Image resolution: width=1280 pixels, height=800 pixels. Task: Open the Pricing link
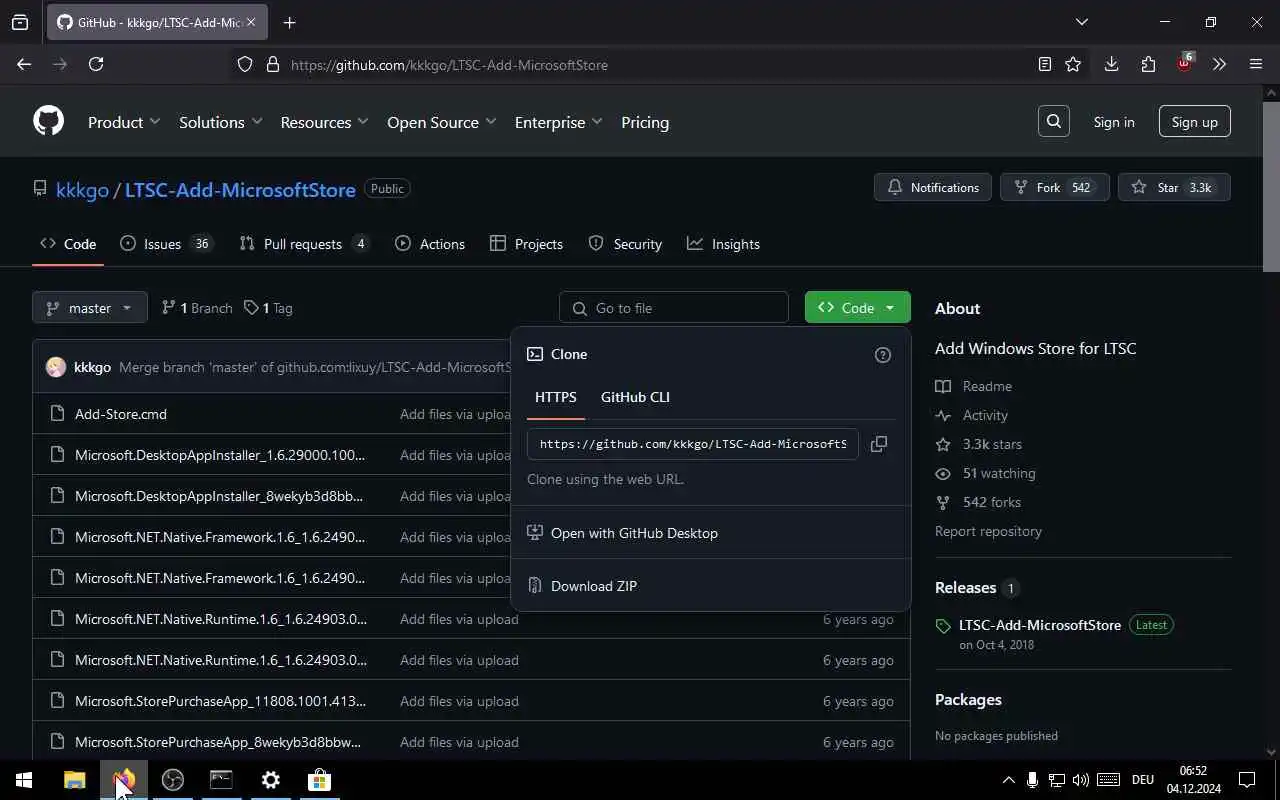[x=645, y=122]
